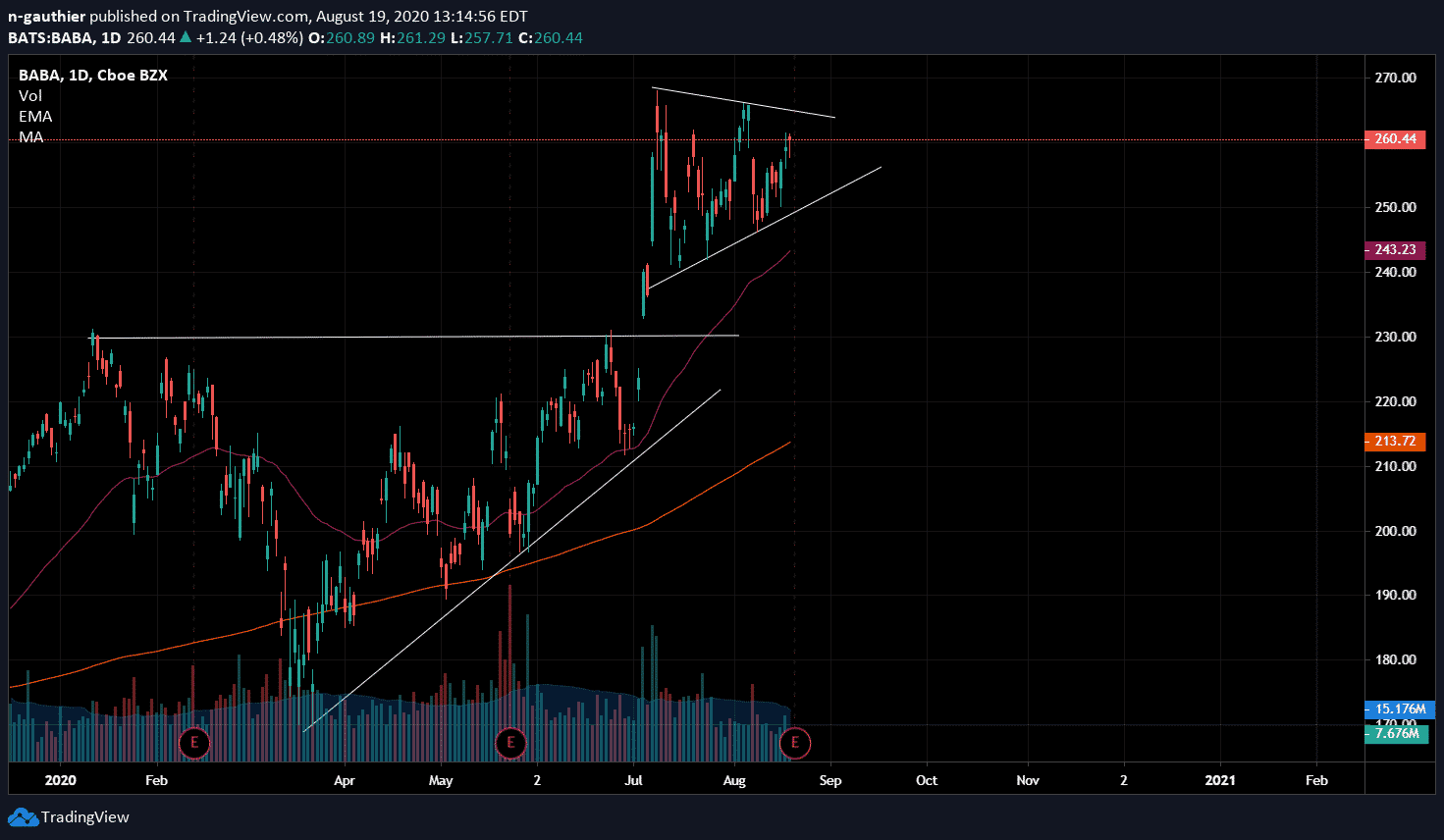
Task: Click the O:260.89 open value
Action: point(342,38)
